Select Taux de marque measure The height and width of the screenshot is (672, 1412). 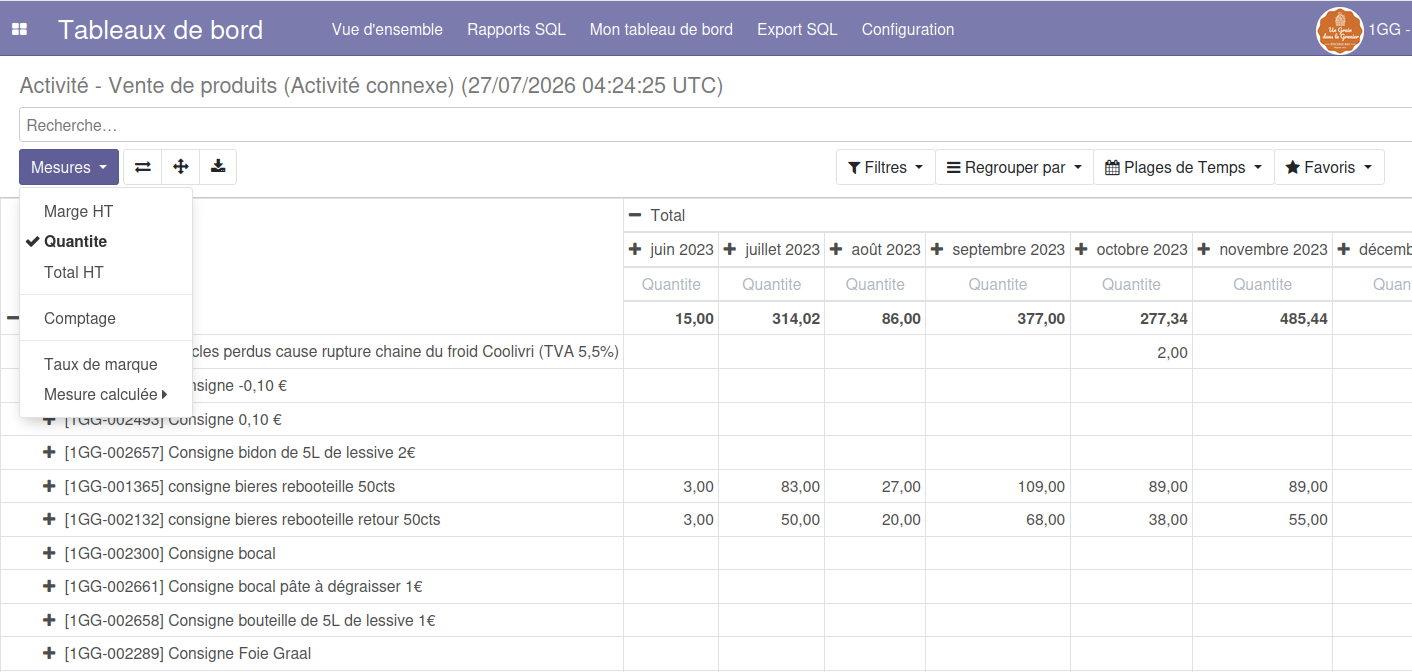[x=106, y=364]
